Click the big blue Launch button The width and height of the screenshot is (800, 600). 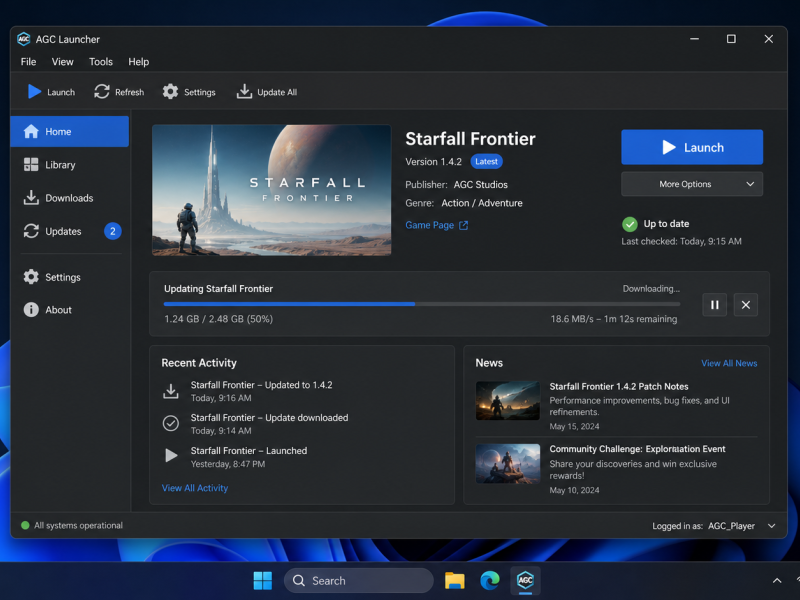click(692, 147)
